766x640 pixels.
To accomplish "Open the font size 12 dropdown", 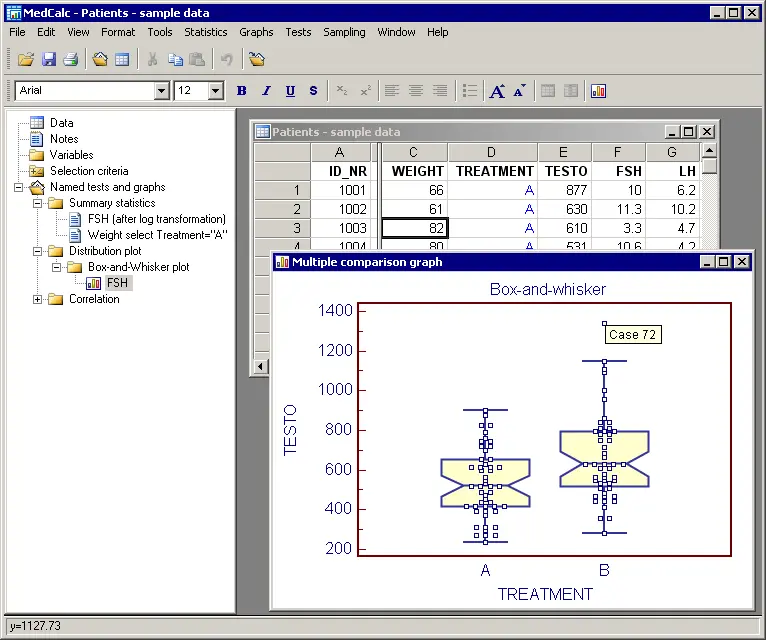I will [x=216, y=91].
